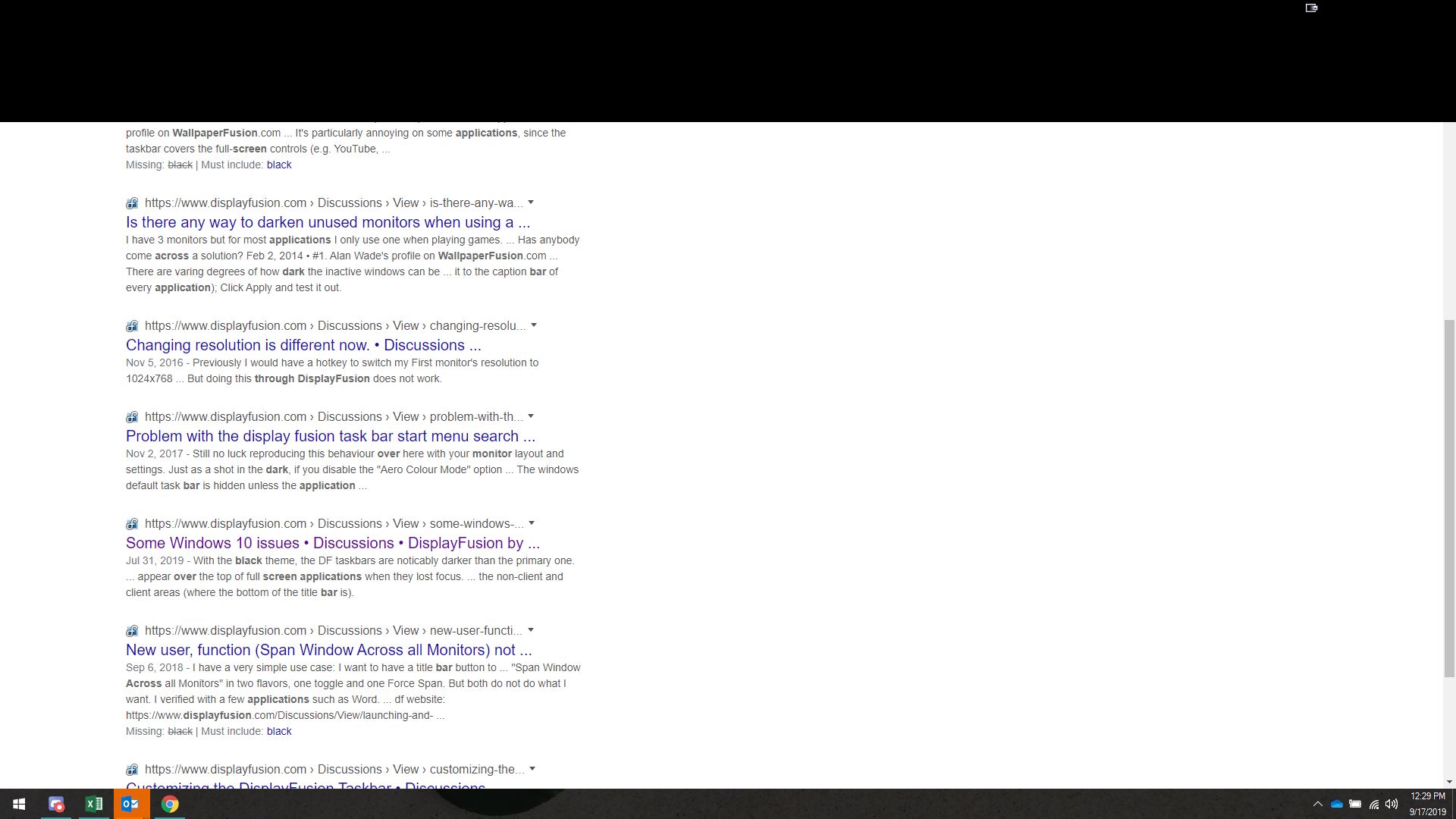
Task: Open the flashing Outlook taskbar icon
Action: click(131, 804)
